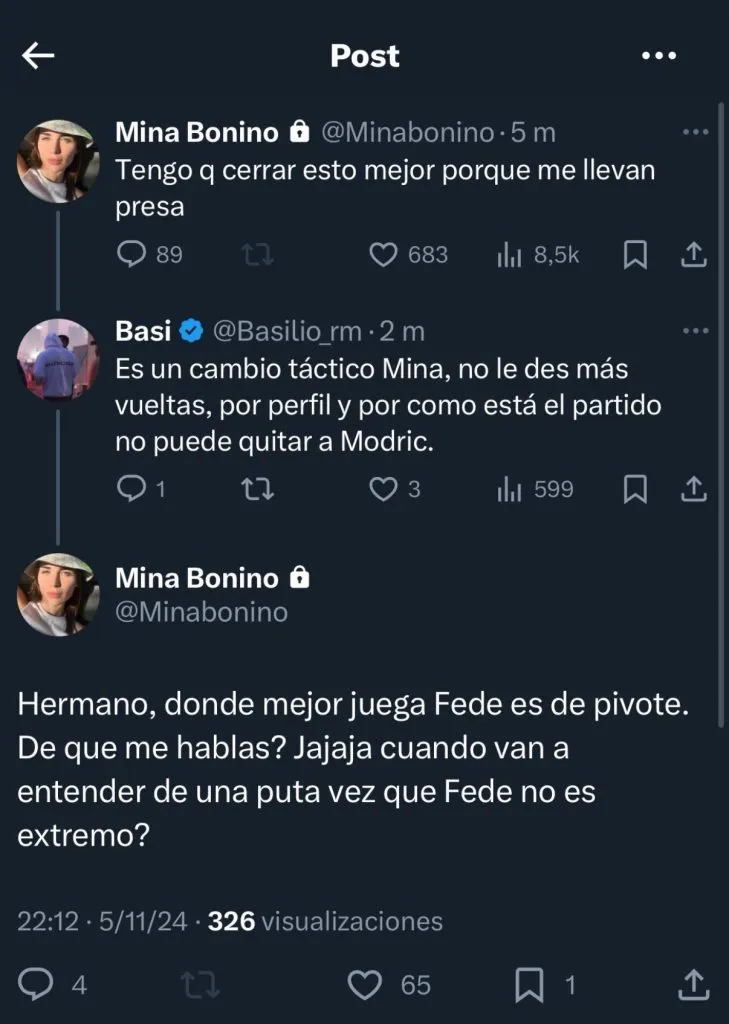Reply to Basi's tweet about Modric
This screenshot has height=1024, width=729.
pos(133,489)
